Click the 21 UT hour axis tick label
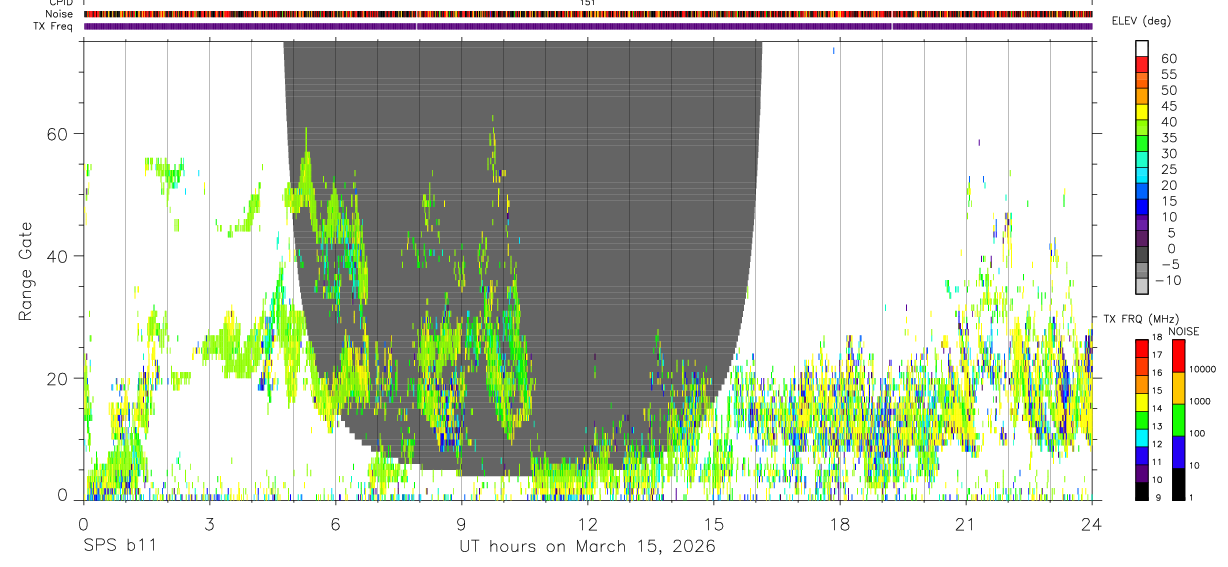The height and width of the screenshot is (567, 1228). (966, 524)
